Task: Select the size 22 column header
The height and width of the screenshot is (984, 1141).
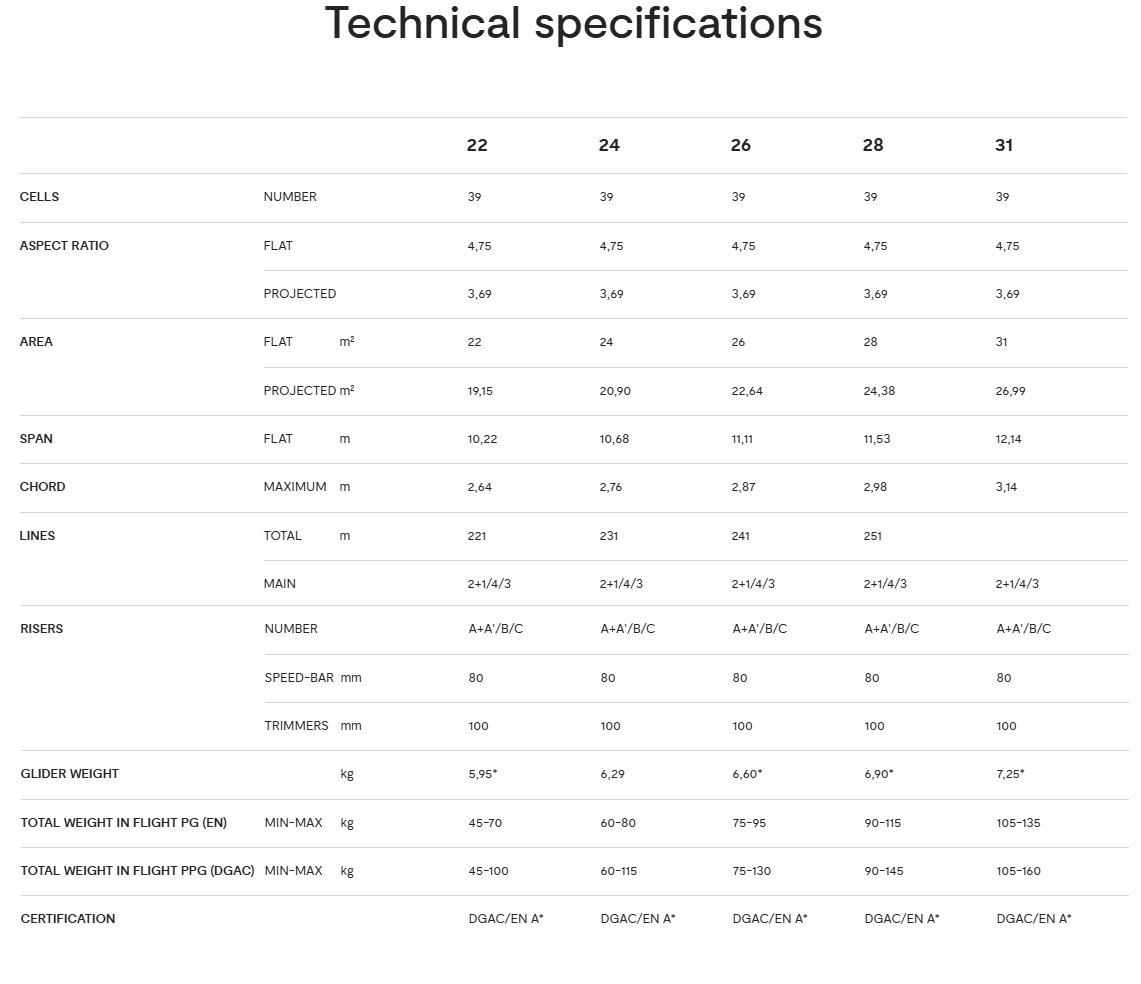Action: click(x=477, y=145)
